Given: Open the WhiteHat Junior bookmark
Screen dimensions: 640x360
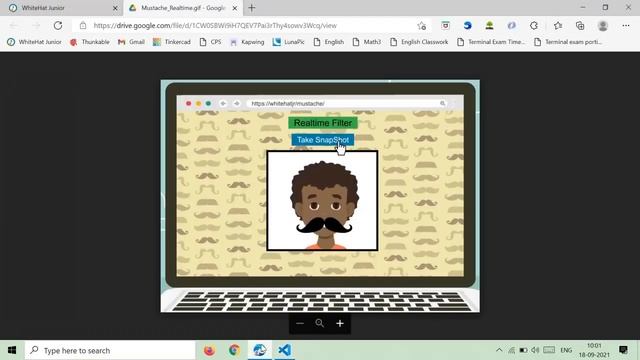Looking at the screenshot, I should tap(34, 42).
